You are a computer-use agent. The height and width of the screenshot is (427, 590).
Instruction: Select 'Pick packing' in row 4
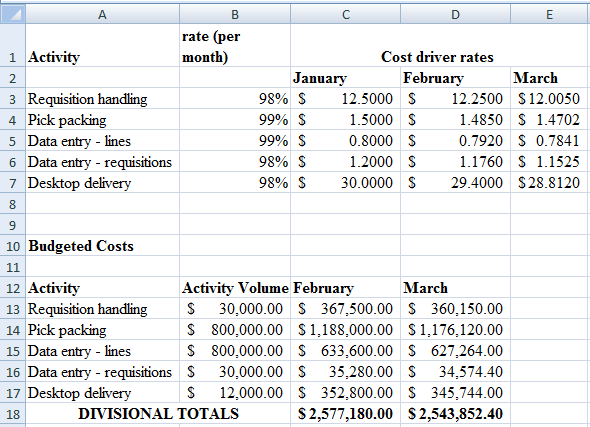102,120
